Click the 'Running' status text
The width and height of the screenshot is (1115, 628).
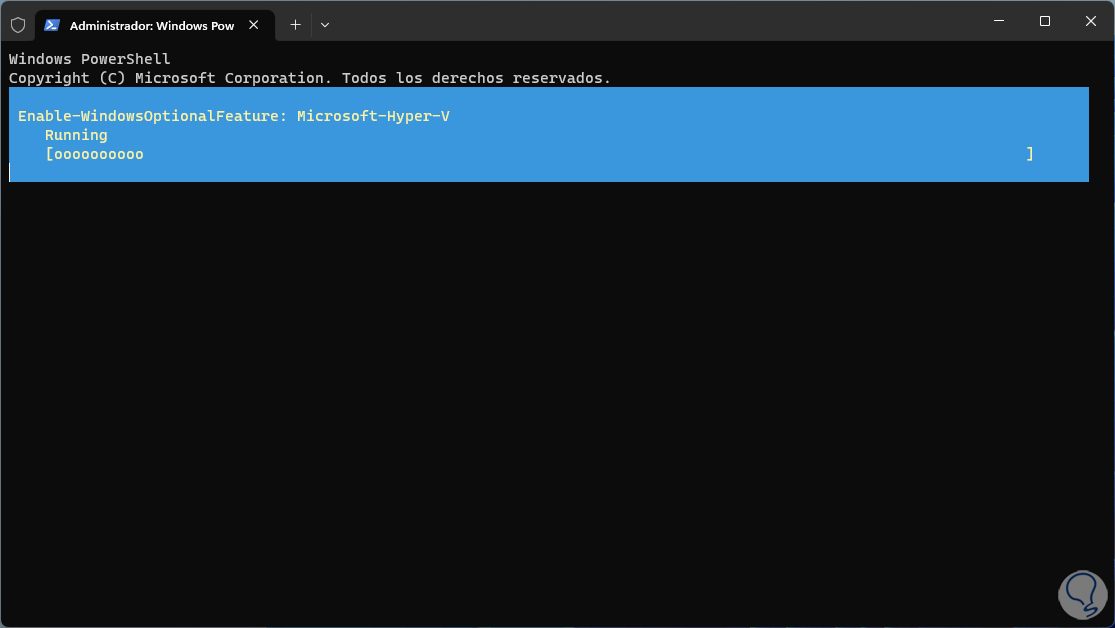[76, 135]
